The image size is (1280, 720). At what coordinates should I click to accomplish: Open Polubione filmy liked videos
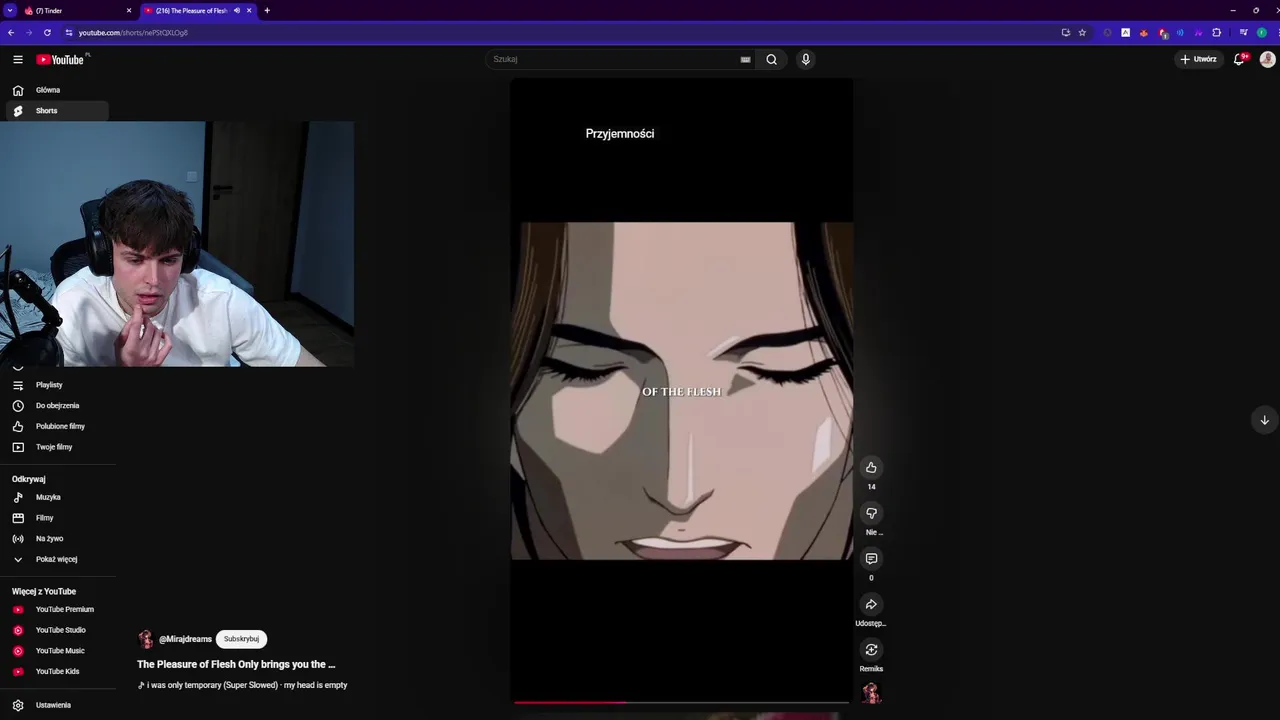[58, 427]
